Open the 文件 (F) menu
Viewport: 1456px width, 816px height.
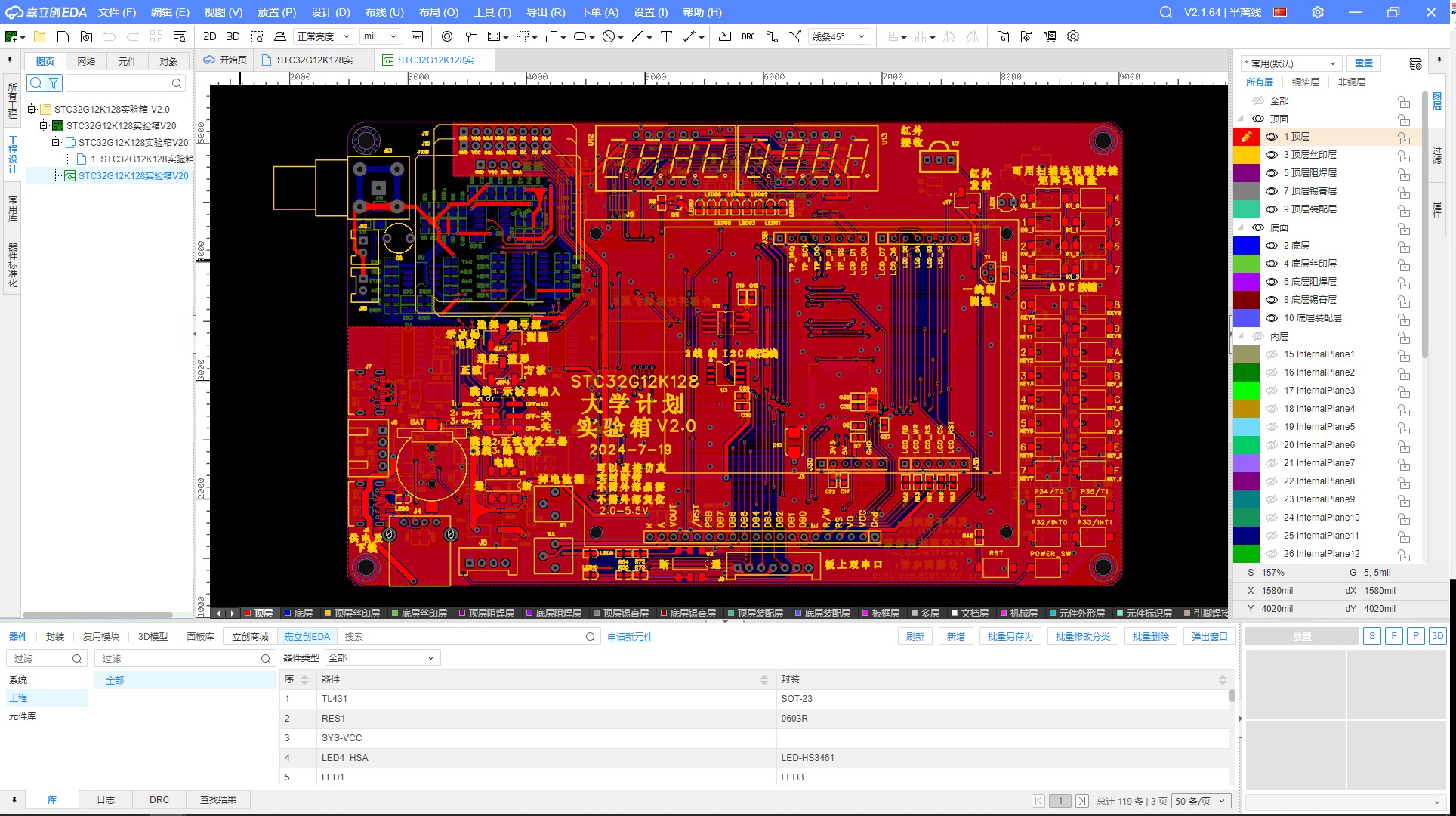pyautogui.click(x=117, y=12)
